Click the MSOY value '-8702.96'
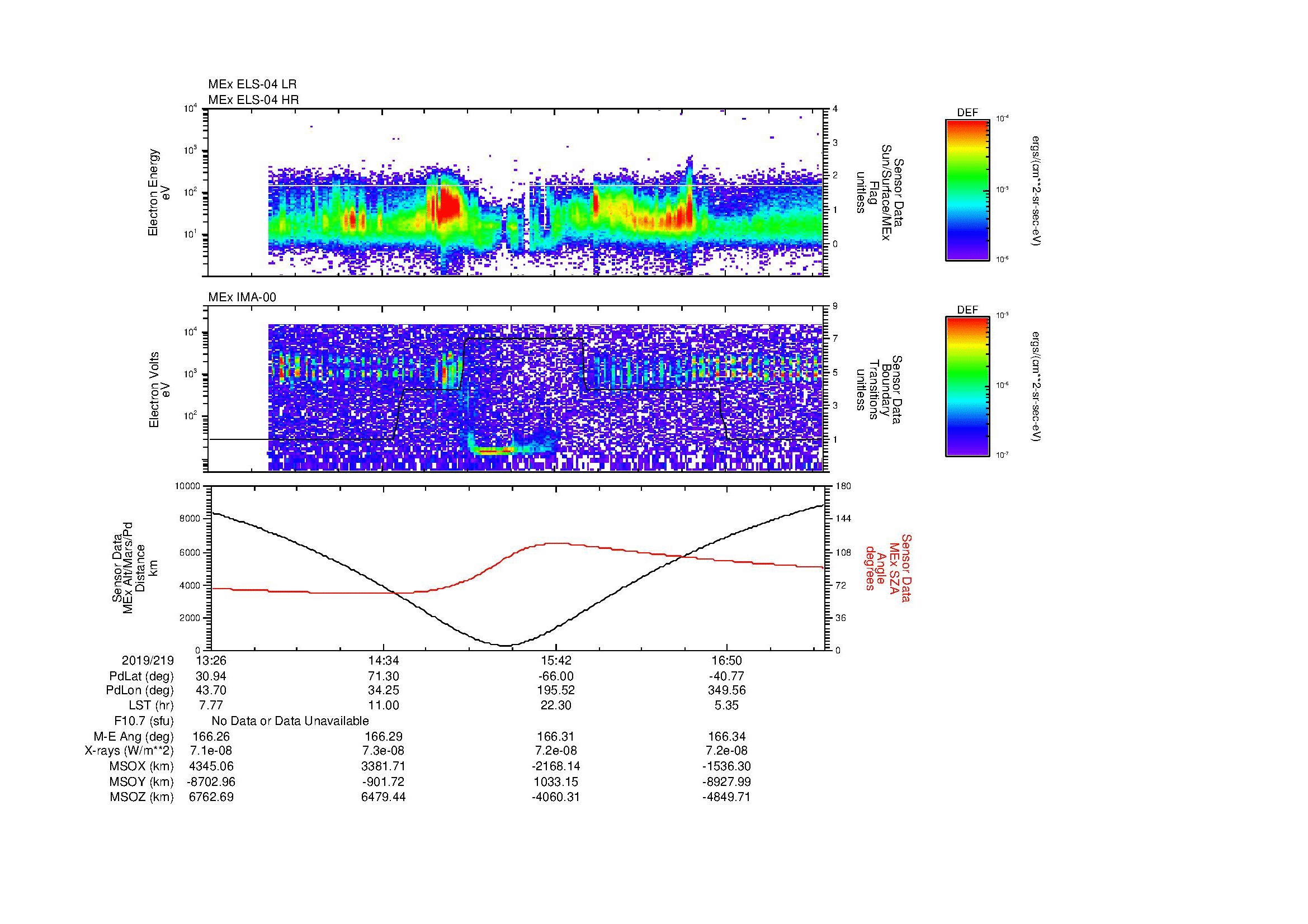 pyautogui.click(x=211, y=782)
